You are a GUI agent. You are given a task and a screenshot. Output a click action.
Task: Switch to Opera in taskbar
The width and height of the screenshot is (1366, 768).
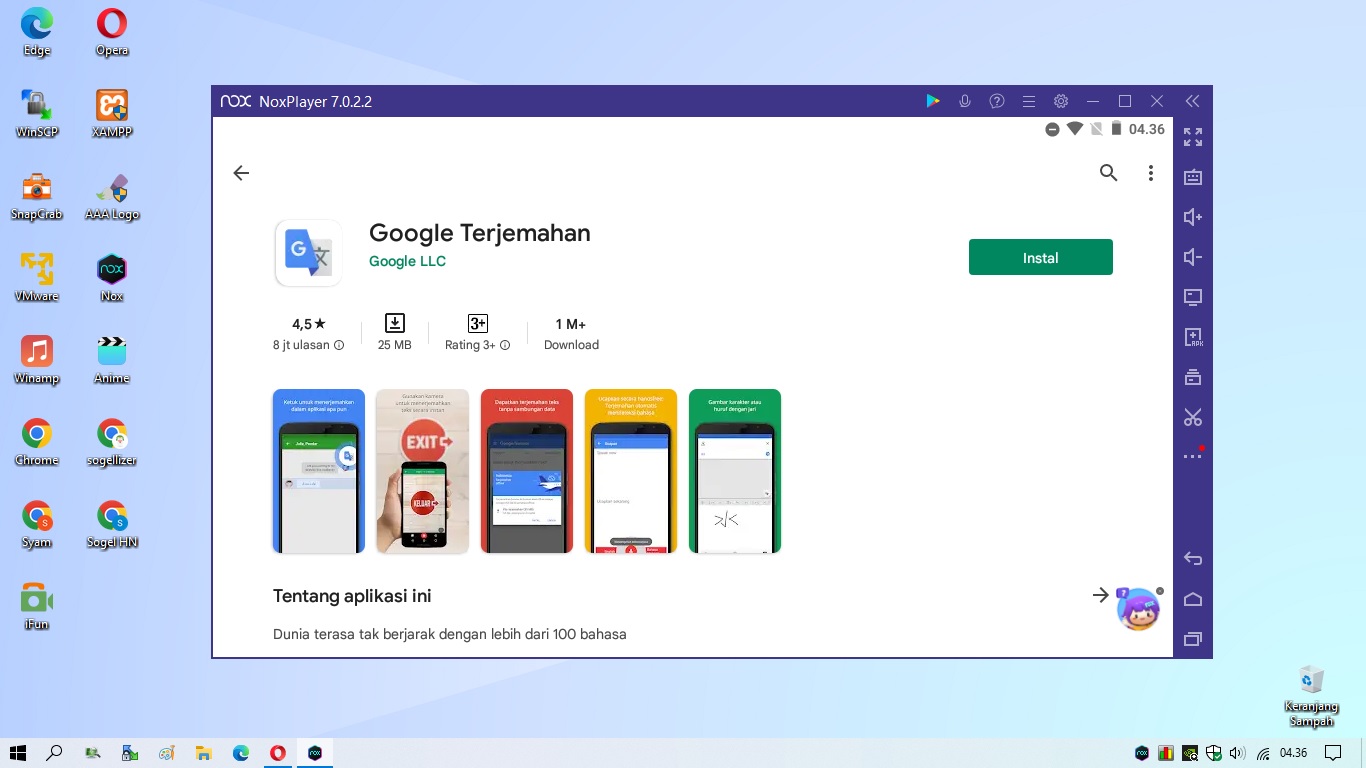(278, 753)
